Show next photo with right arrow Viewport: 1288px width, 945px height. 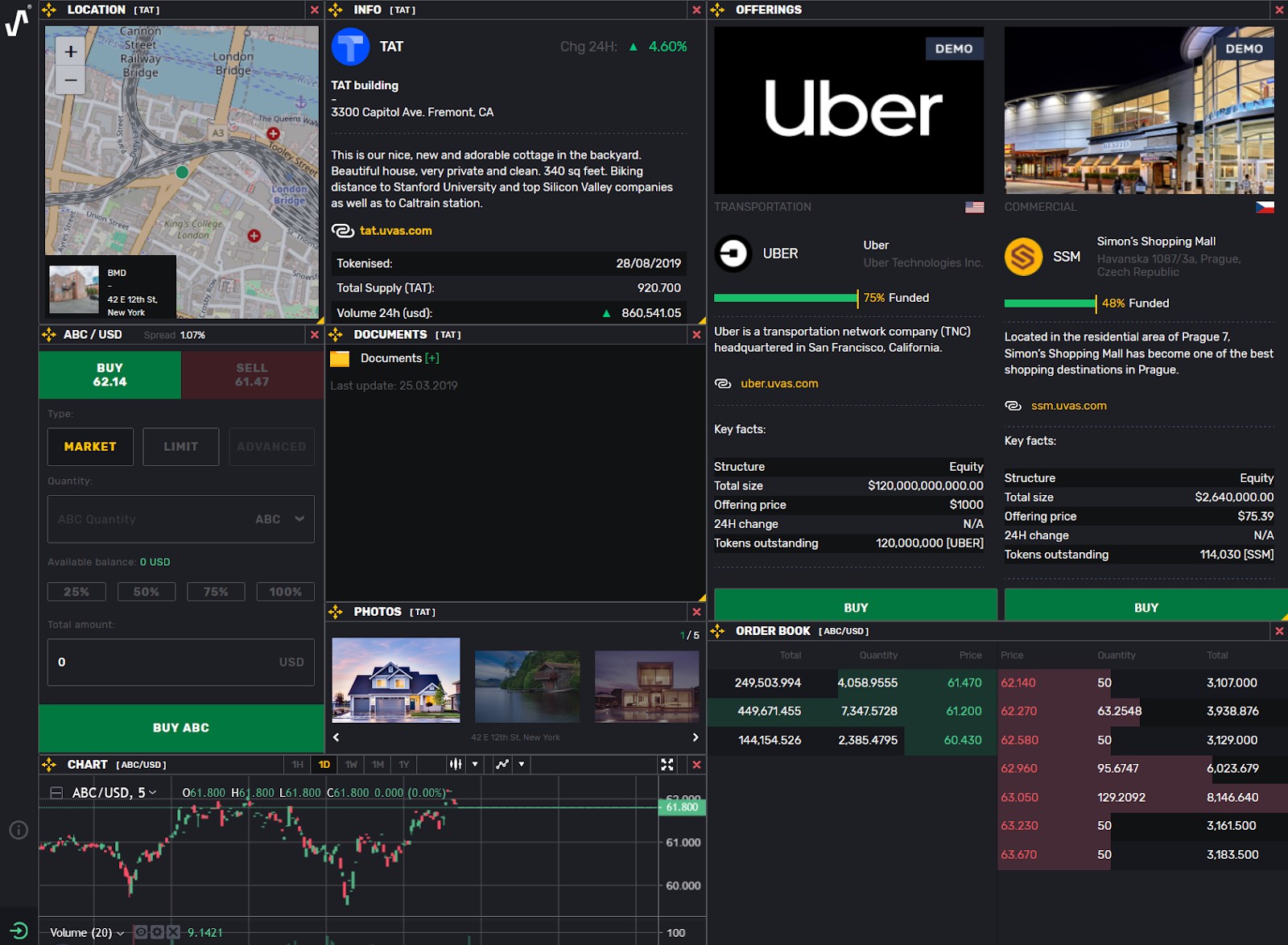coord(696,737)
